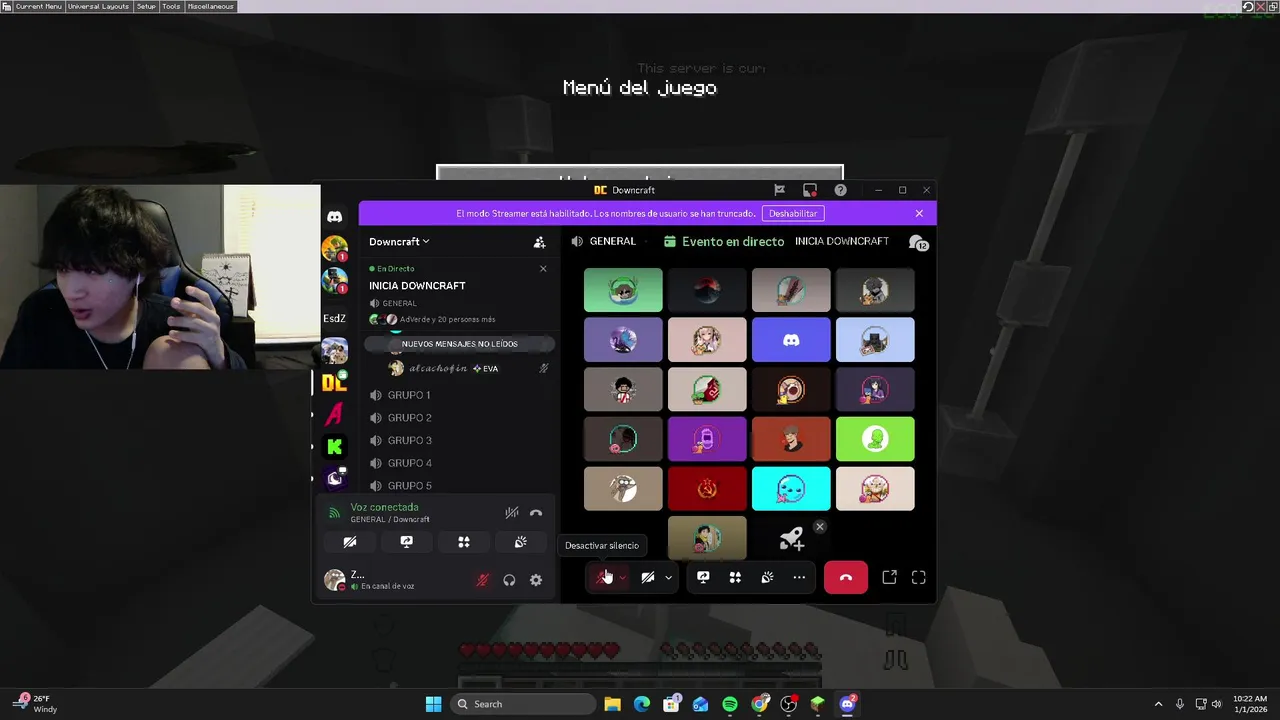Toggle noise suppression in voice panel
Screen dimensions: 1280x720
(x=511, y=513)
